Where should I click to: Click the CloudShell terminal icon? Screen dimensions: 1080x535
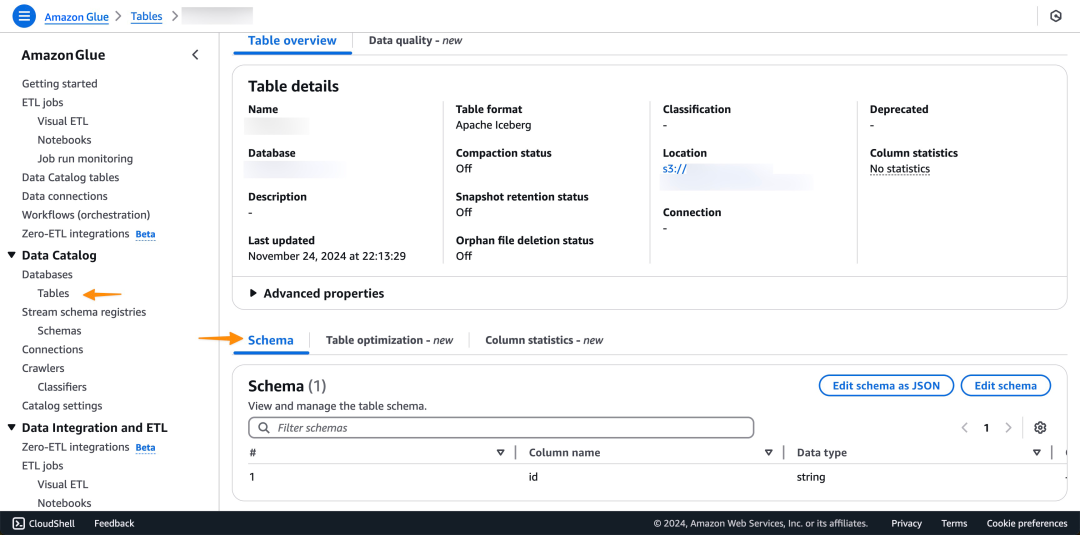tap(19, 523)
